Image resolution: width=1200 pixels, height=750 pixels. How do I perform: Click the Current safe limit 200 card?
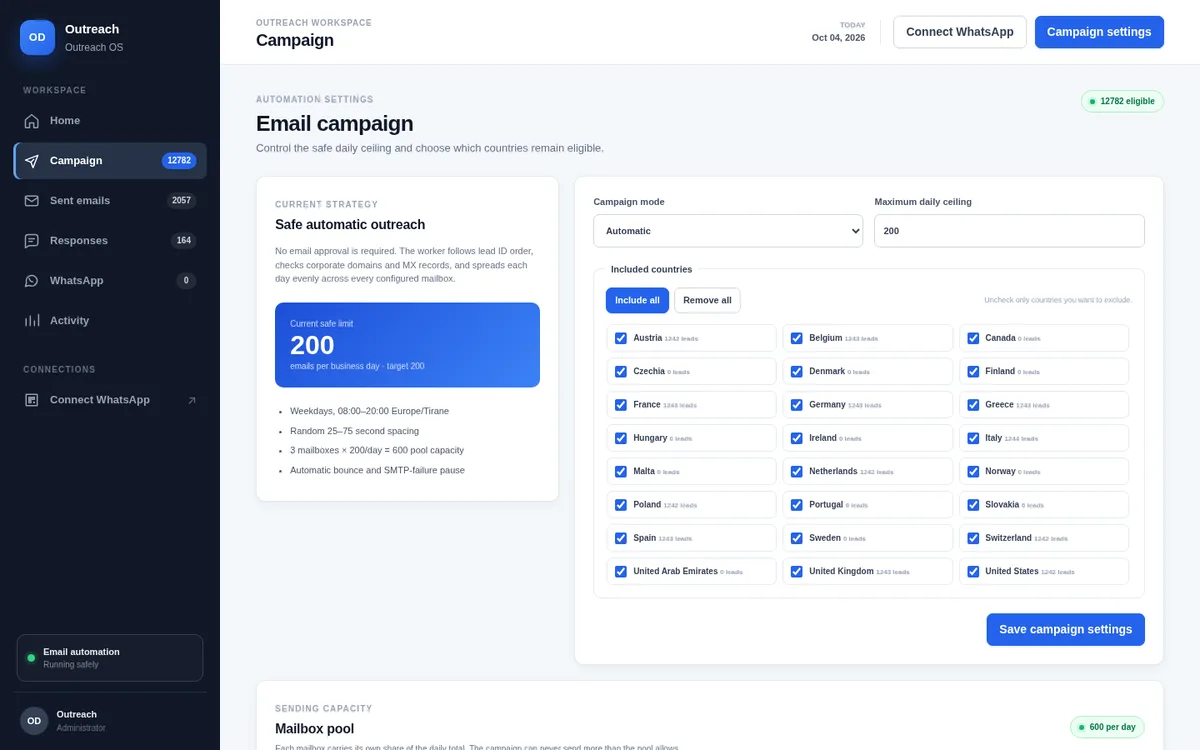coord(407,345)
